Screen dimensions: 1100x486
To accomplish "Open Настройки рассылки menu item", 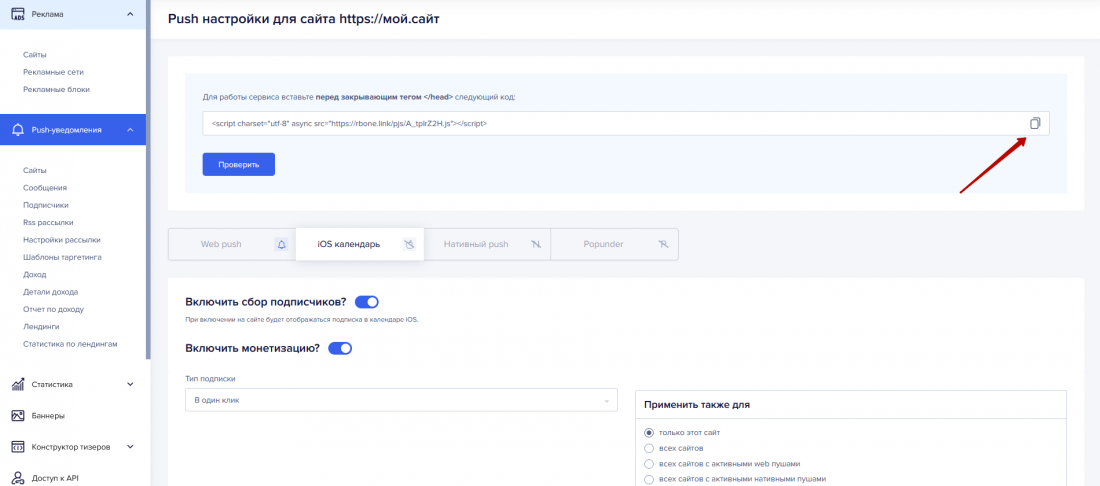I will 62,240.
